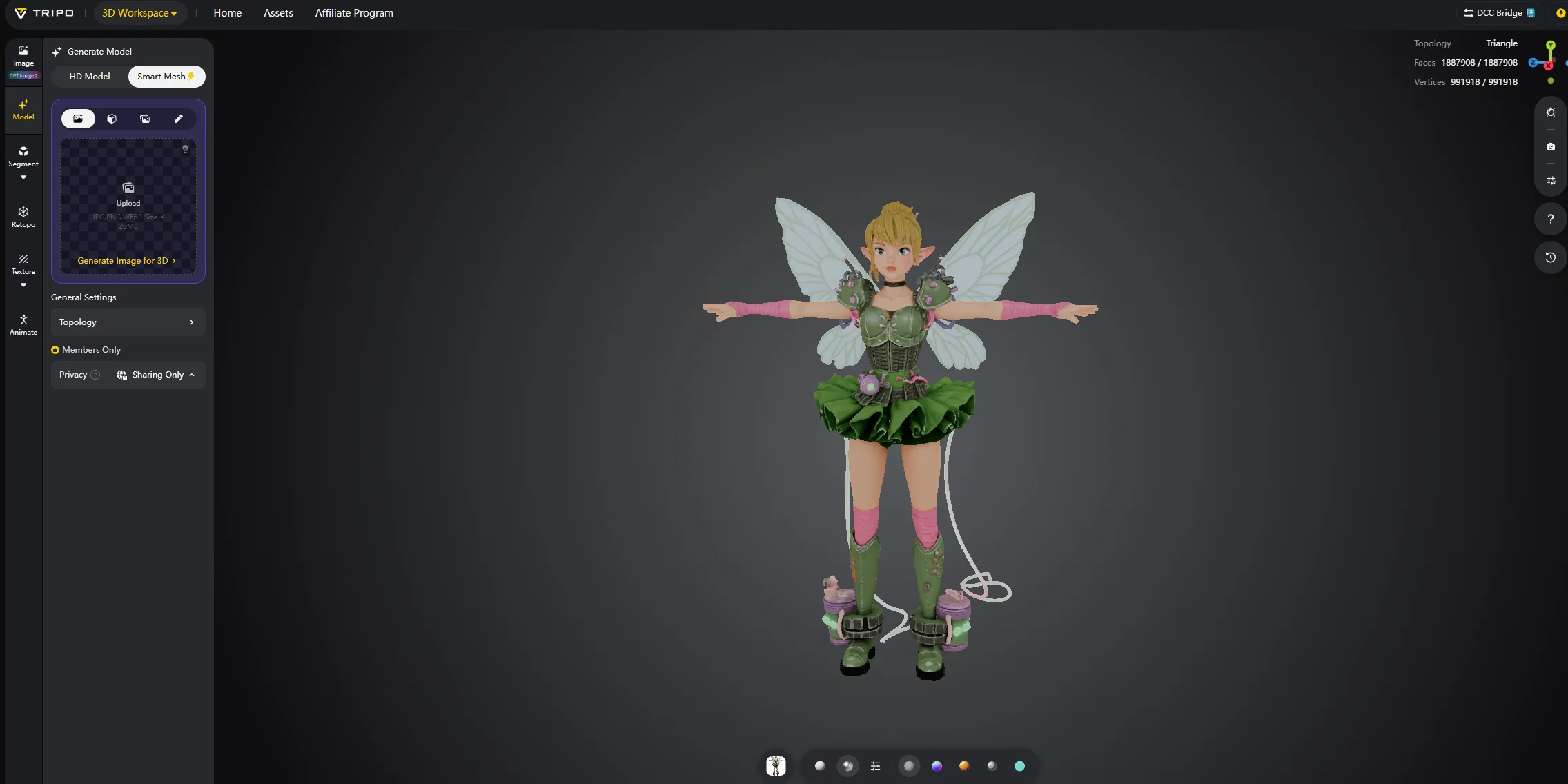The width and height of the screenshot is (1568, 784).
Task: Select the teal material swatch
Action: 1019,766
